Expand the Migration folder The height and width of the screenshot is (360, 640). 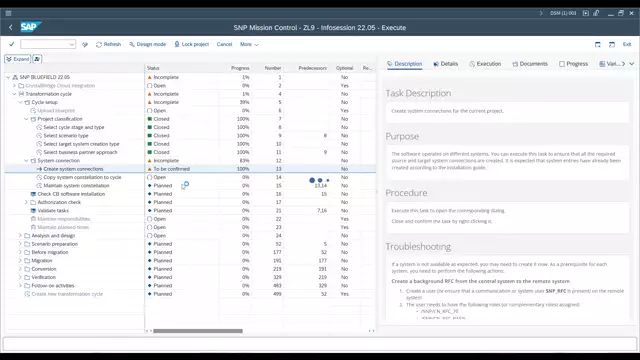pos(20,260)
